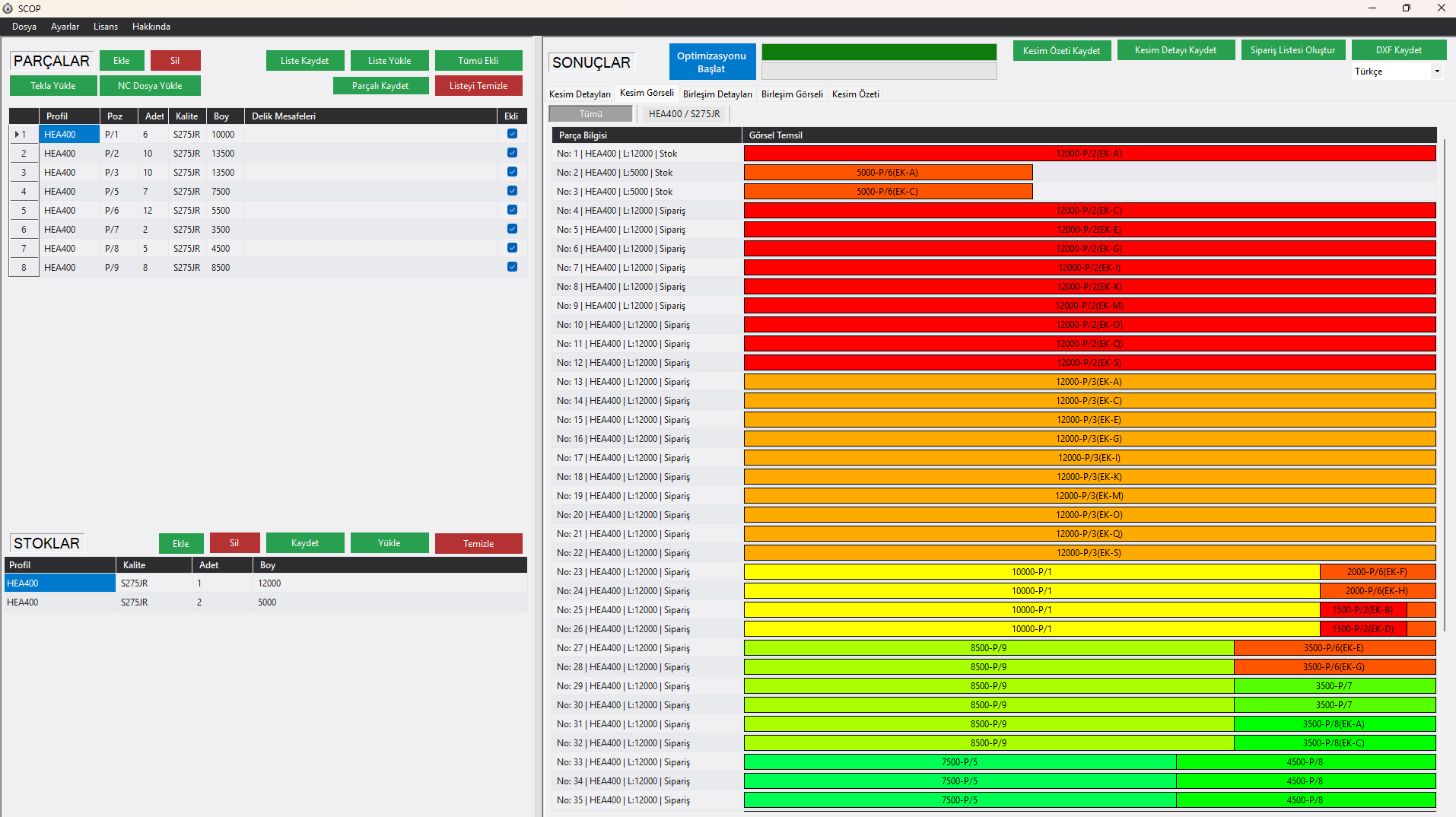This screenshot has width=1456, height=817.
Task: Open the Türkçe language dropdown
Action: click(x=1436, y=72)
